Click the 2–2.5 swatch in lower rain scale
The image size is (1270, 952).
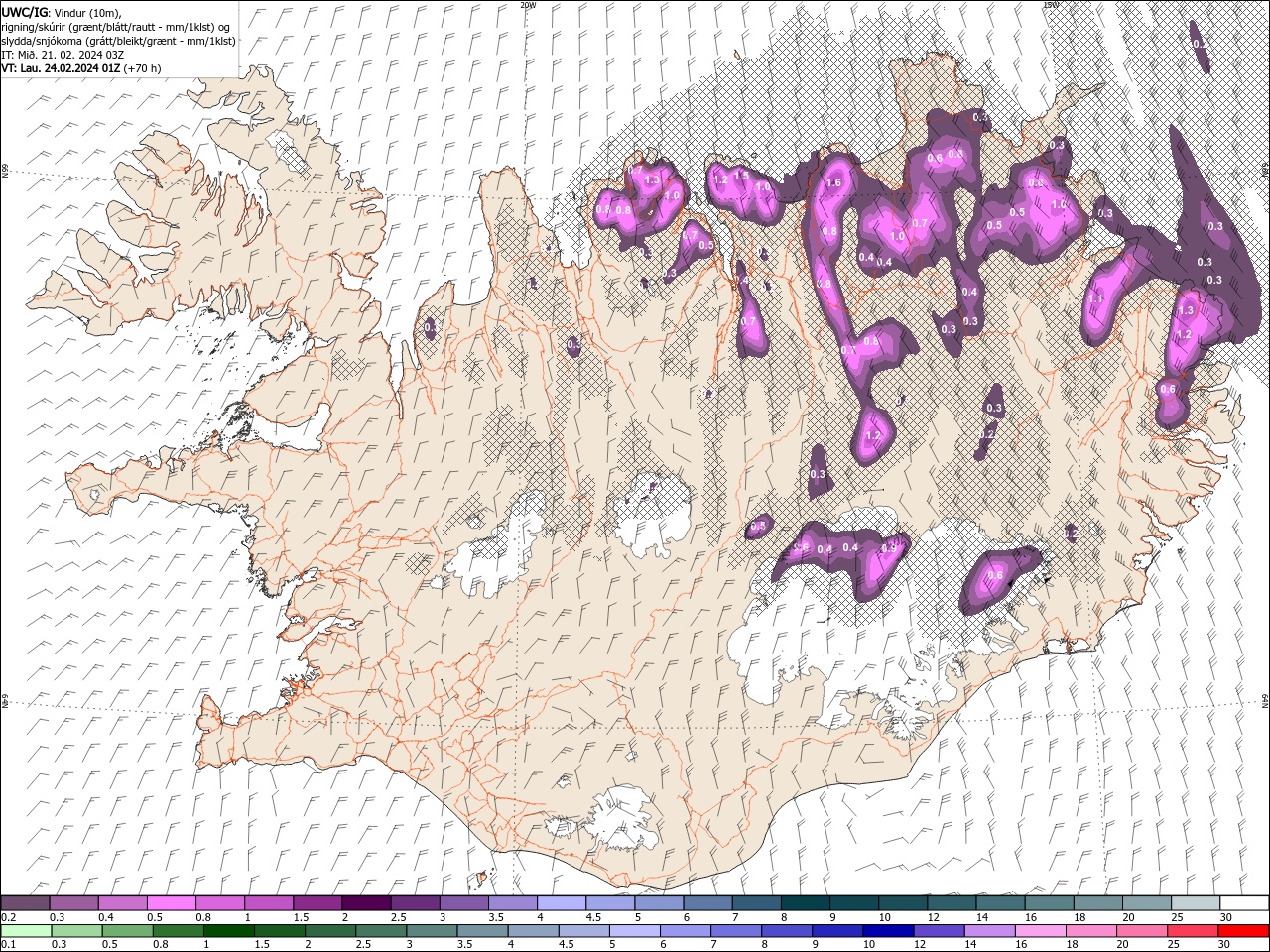[332, 931]
